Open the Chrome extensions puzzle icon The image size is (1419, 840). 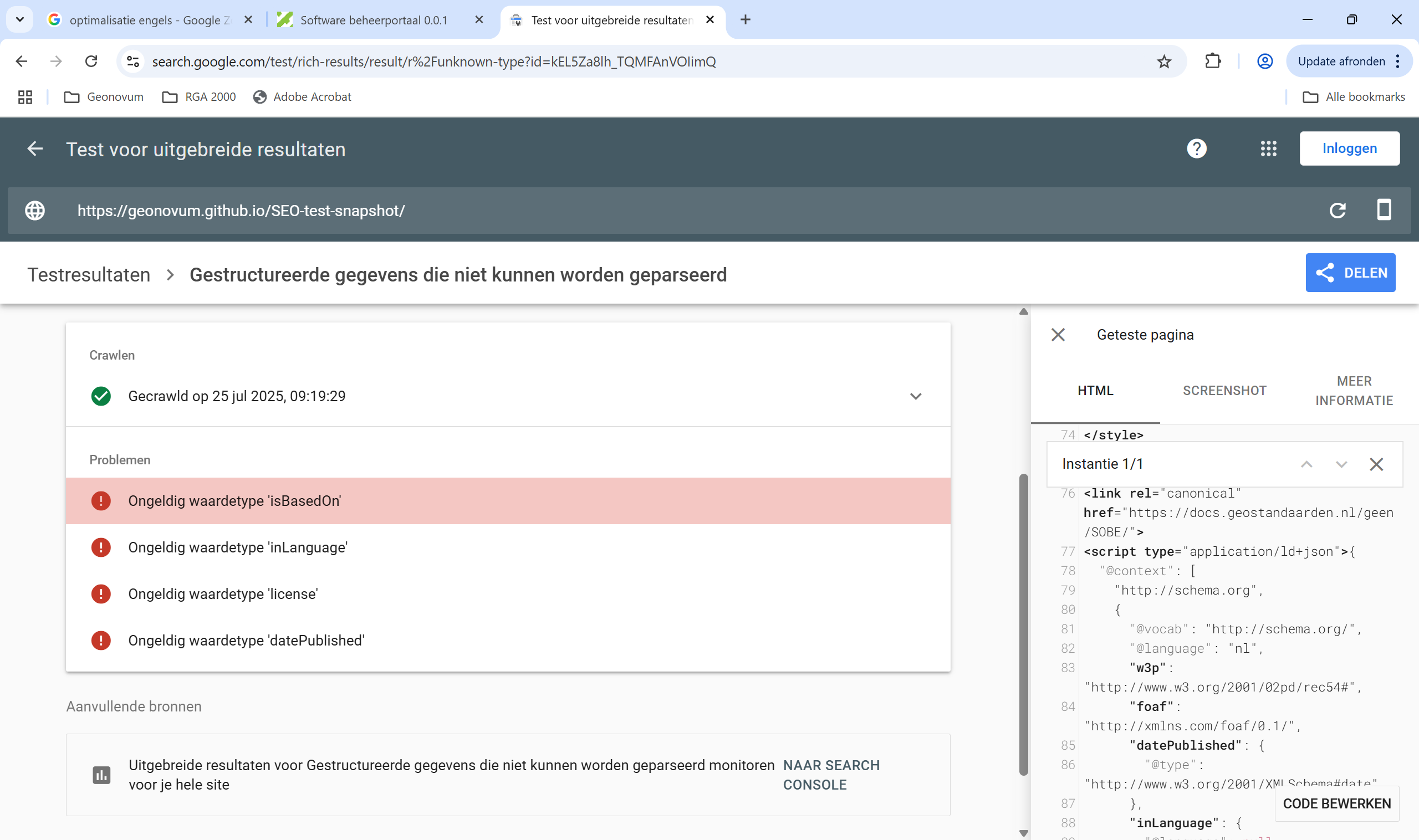click(x=1212, y=61)
